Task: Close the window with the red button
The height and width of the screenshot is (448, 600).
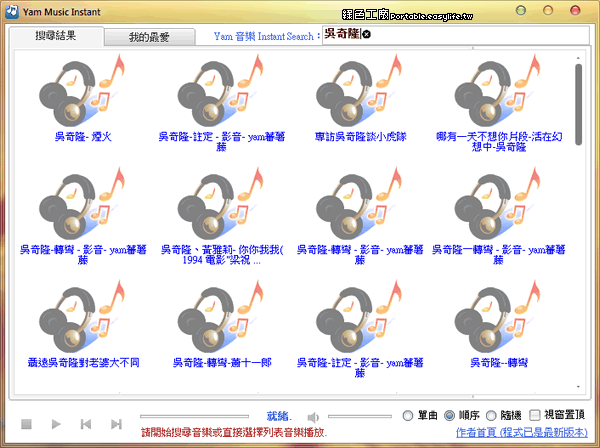Action: [x=575, y=10]
